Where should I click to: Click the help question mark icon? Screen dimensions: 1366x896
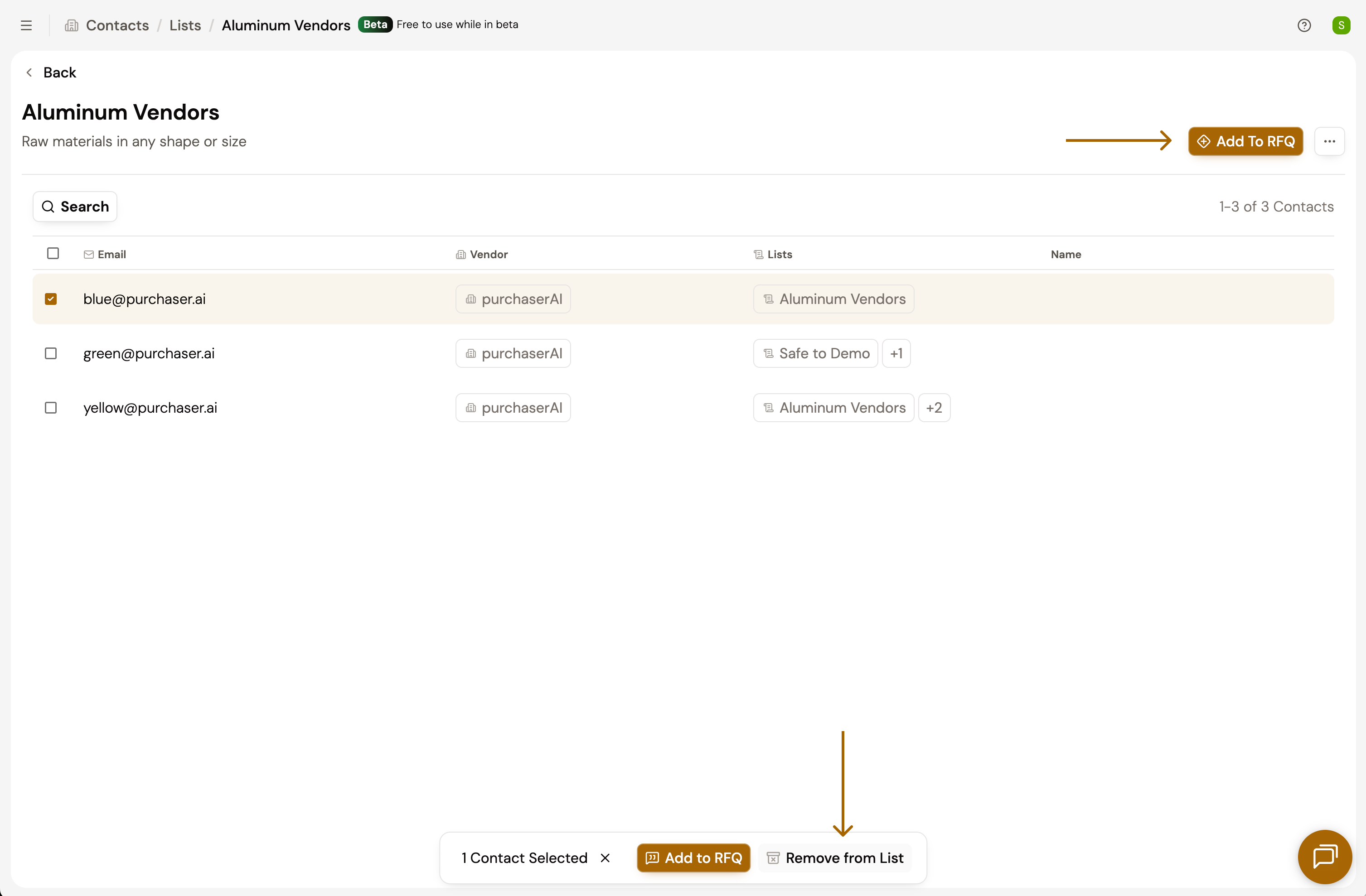(x=1303, y=25)
